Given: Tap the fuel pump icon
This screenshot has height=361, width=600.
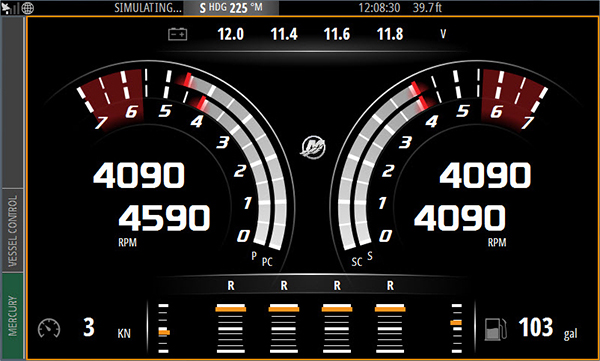Looking at the screenshot, I should 496,329.
